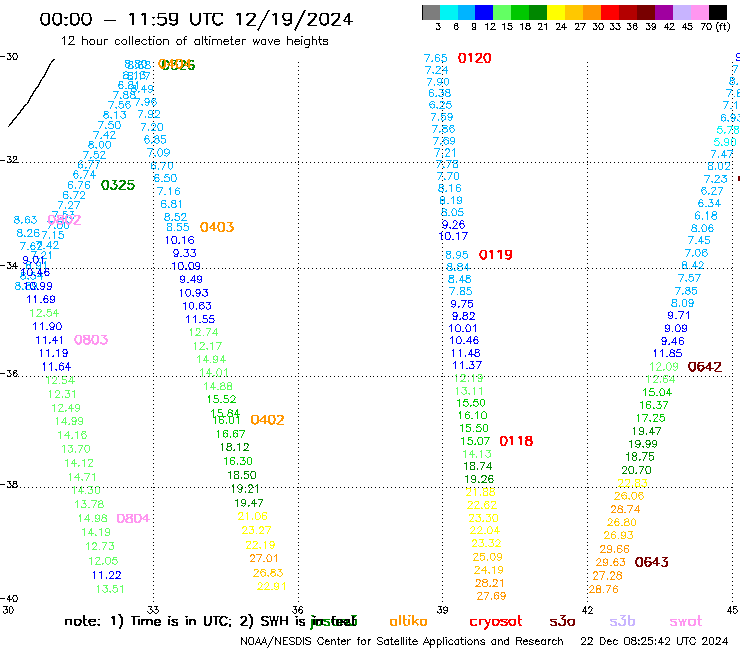This screenshot has height=650, width=740.
Task: Click the altika satellite legend label
Action: (x=408, y=621)
